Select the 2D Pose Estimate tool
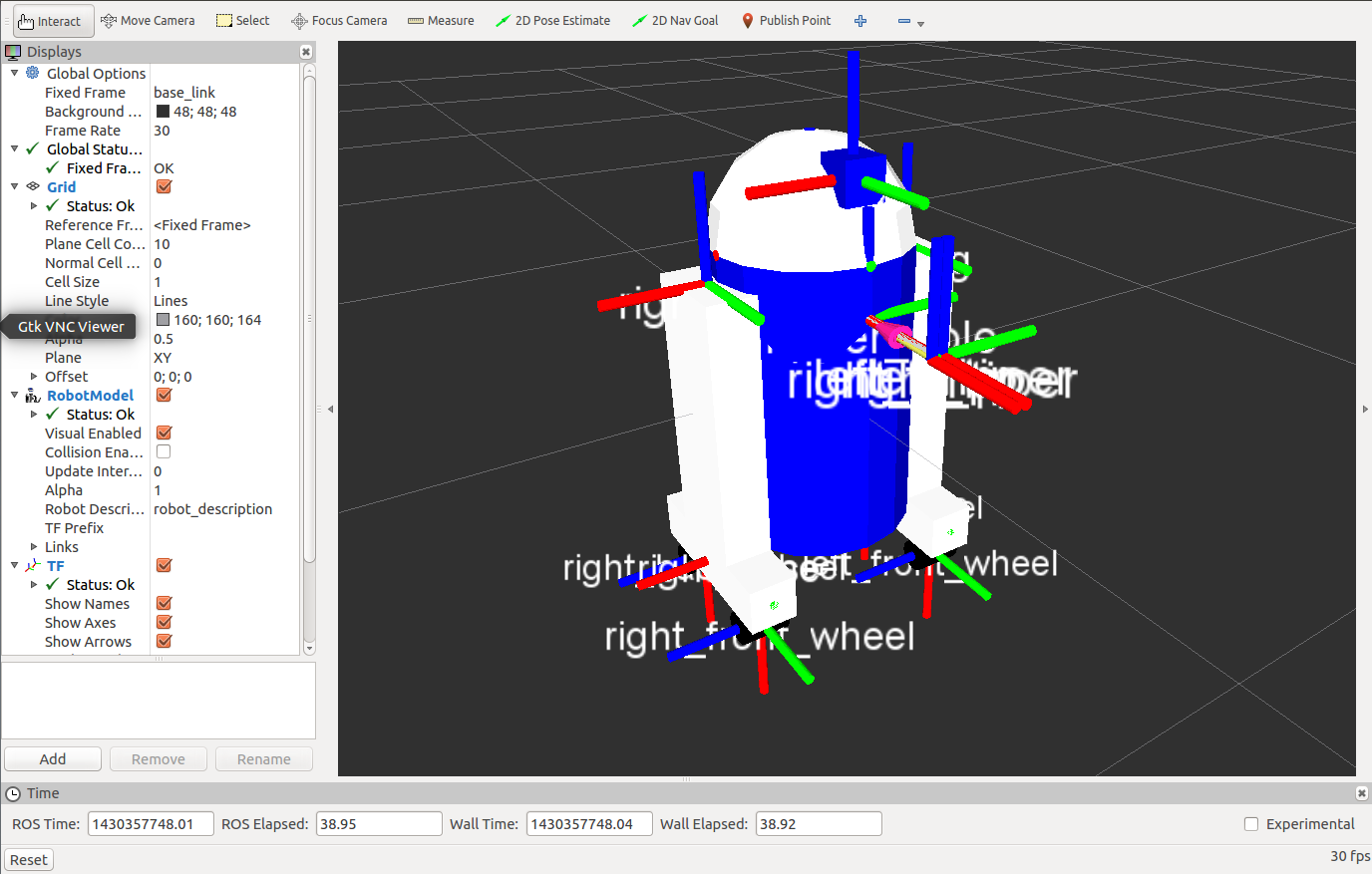This screenshot has height=874, width=1372. coord(553,21)
